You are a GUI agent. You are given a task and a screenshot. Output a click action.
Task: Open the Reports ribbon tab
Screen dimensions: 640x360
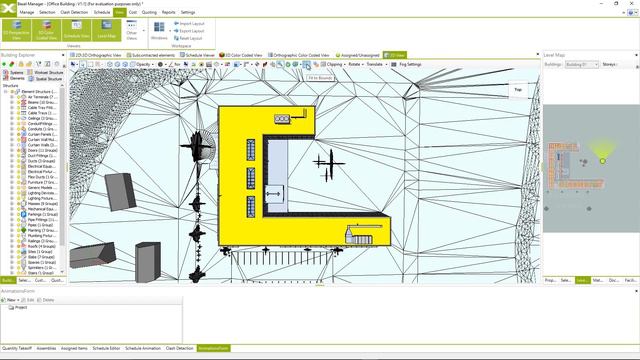[x=168, y=12]
